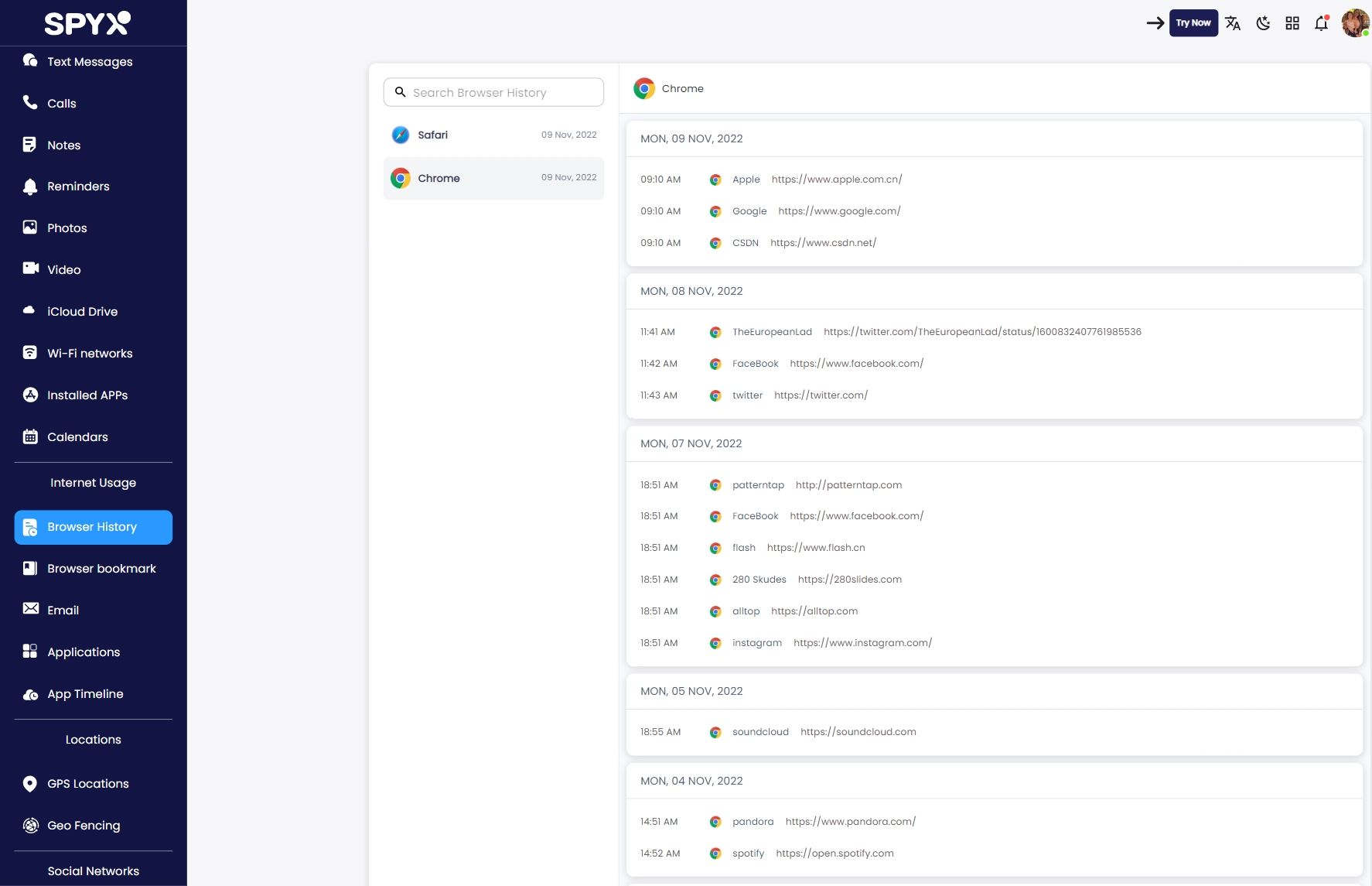Viewport: 1372px width, 886px height.
Task: Click the Browser bookmark icon
Action: (30, 568)
